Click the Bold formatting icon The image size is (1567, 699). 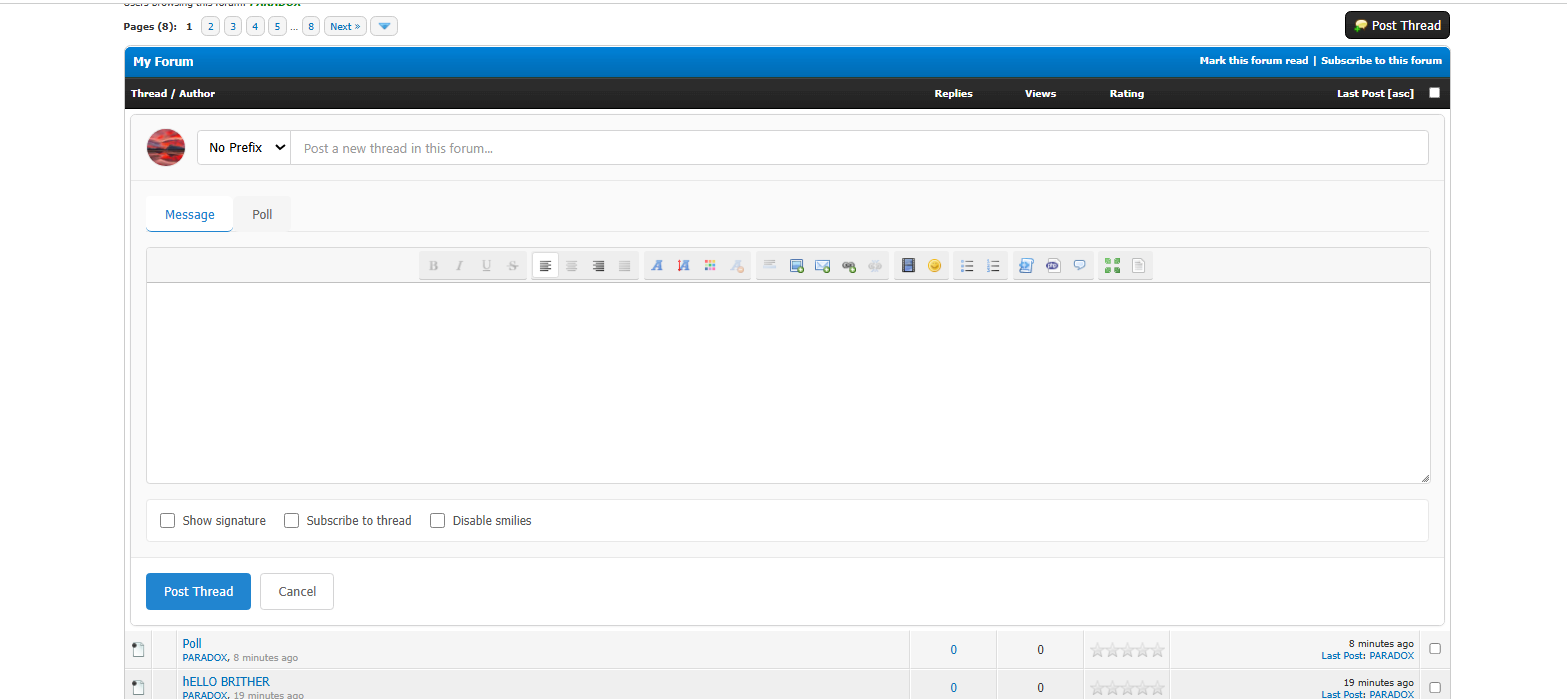[433, 266]
